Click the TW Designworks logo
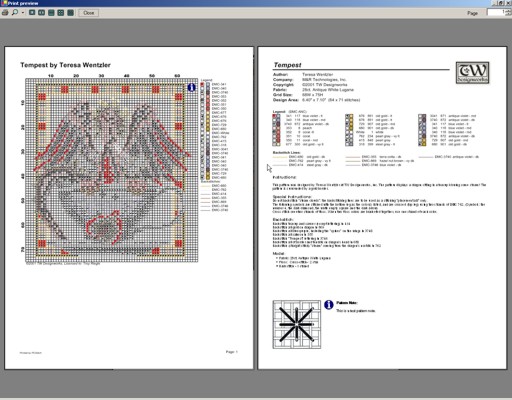 click(472, 72)
